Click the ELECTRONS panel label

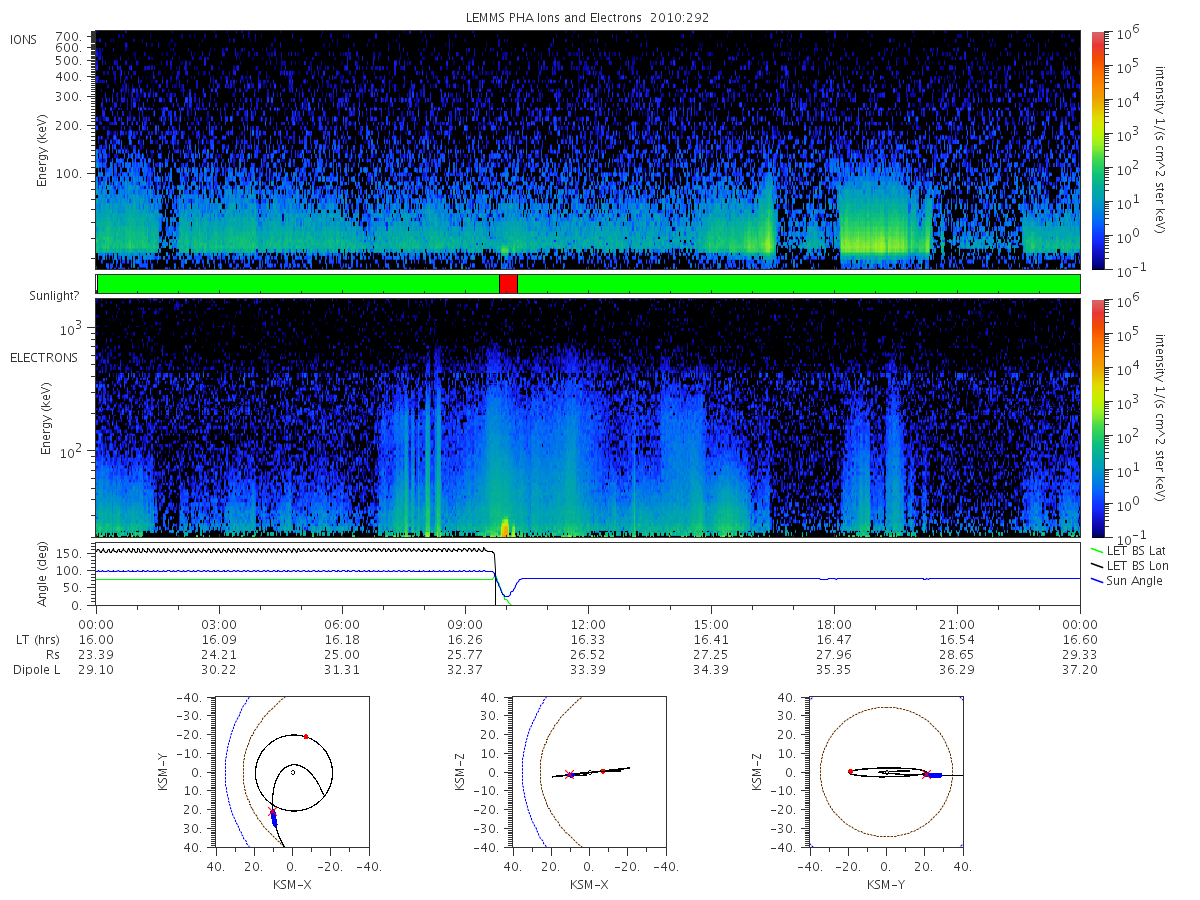(x=43, y=358)
